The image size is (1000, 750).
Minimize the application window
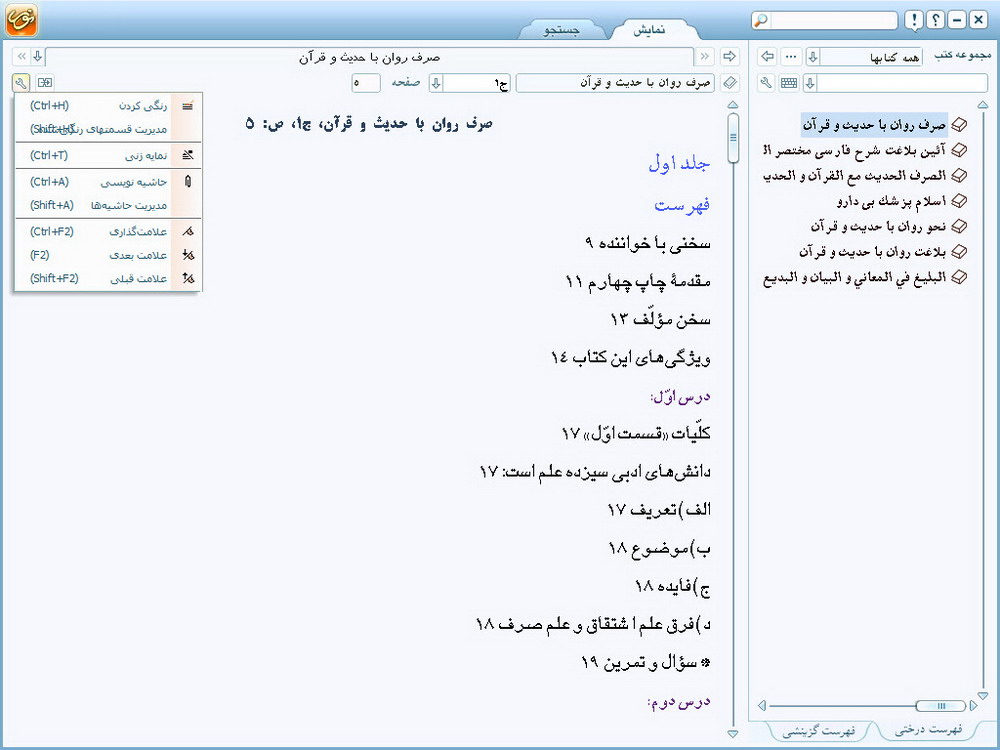tap(956, 20)
